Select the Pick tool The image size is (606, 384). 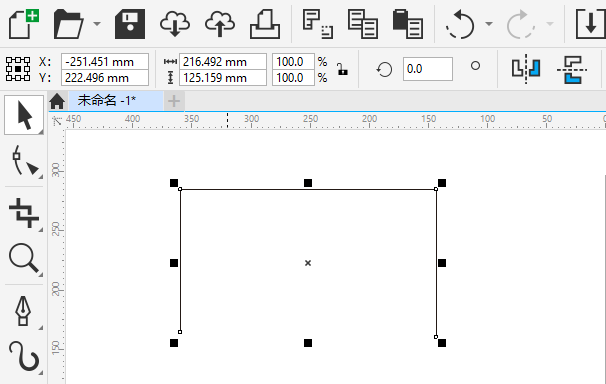(x=24, y=115)
